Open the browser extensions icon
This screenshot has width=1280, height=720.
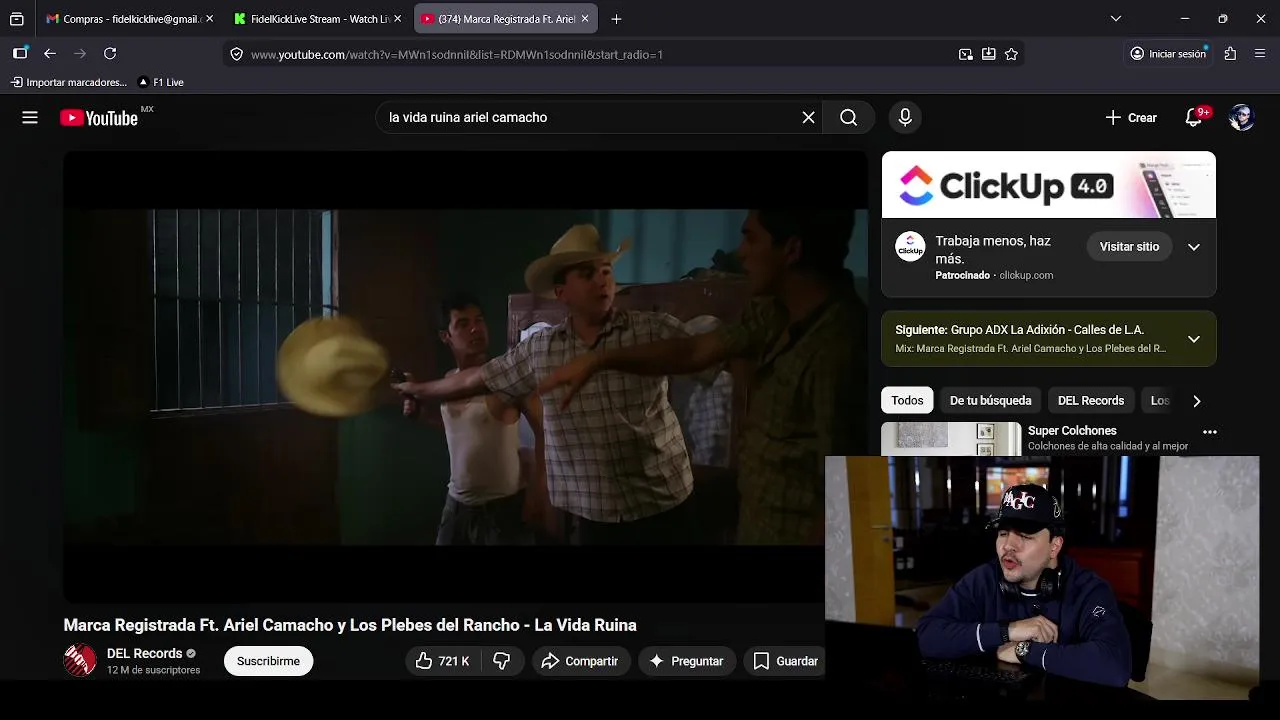click(x=1230, y=54)
